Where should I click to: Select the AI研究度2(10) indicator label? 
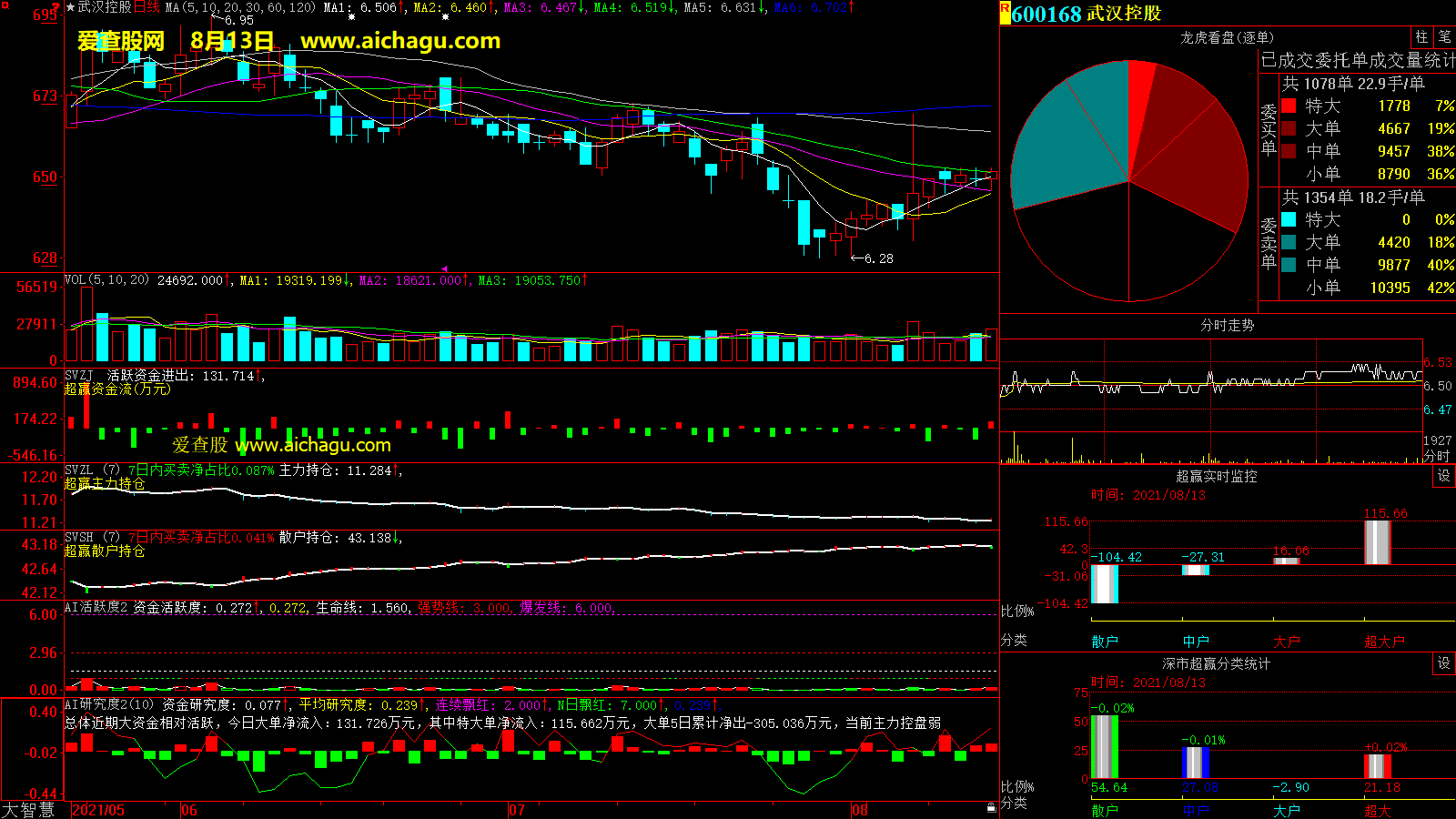(109, 704)
